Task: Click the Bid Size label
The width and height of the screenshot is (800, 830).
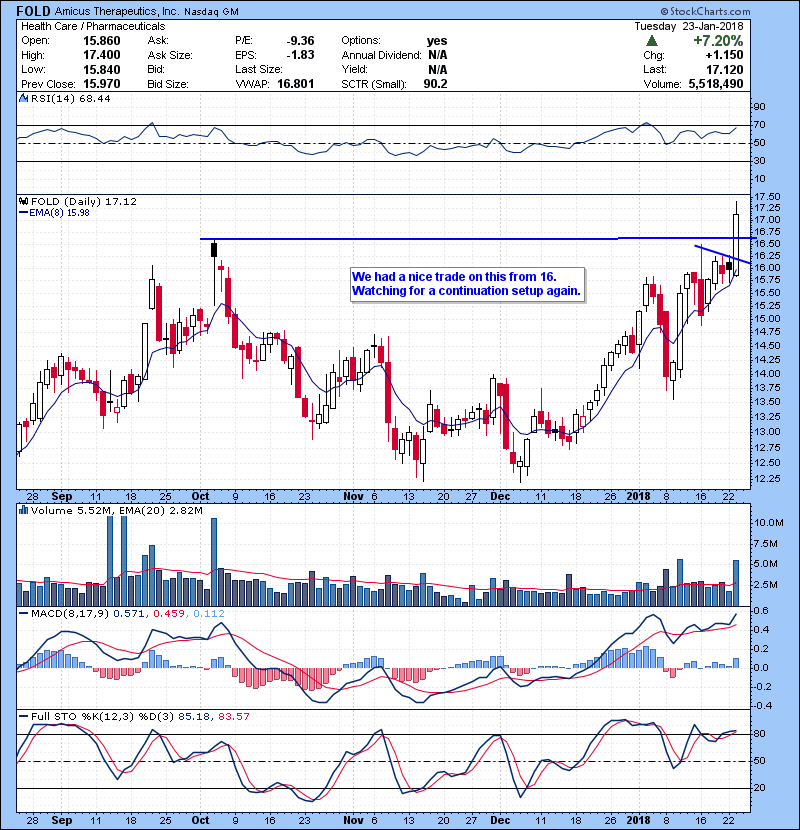Action: click(x=168, y=84)
